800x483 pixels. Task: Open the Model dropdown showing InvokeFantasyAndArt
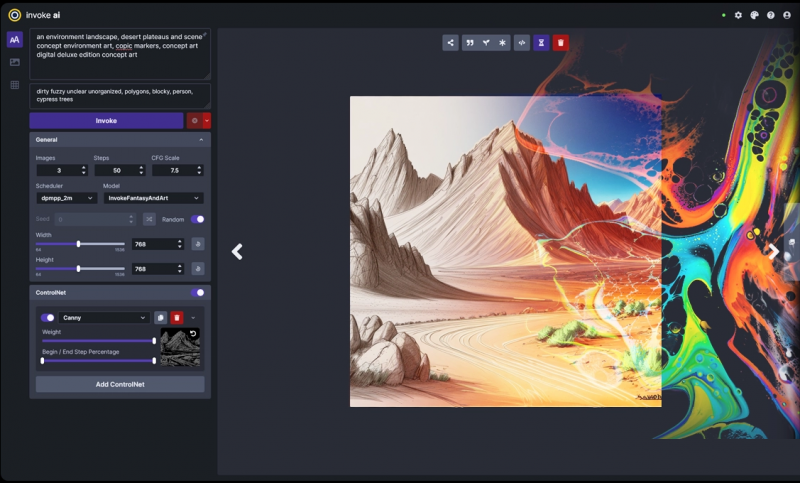tap(153, 198)
